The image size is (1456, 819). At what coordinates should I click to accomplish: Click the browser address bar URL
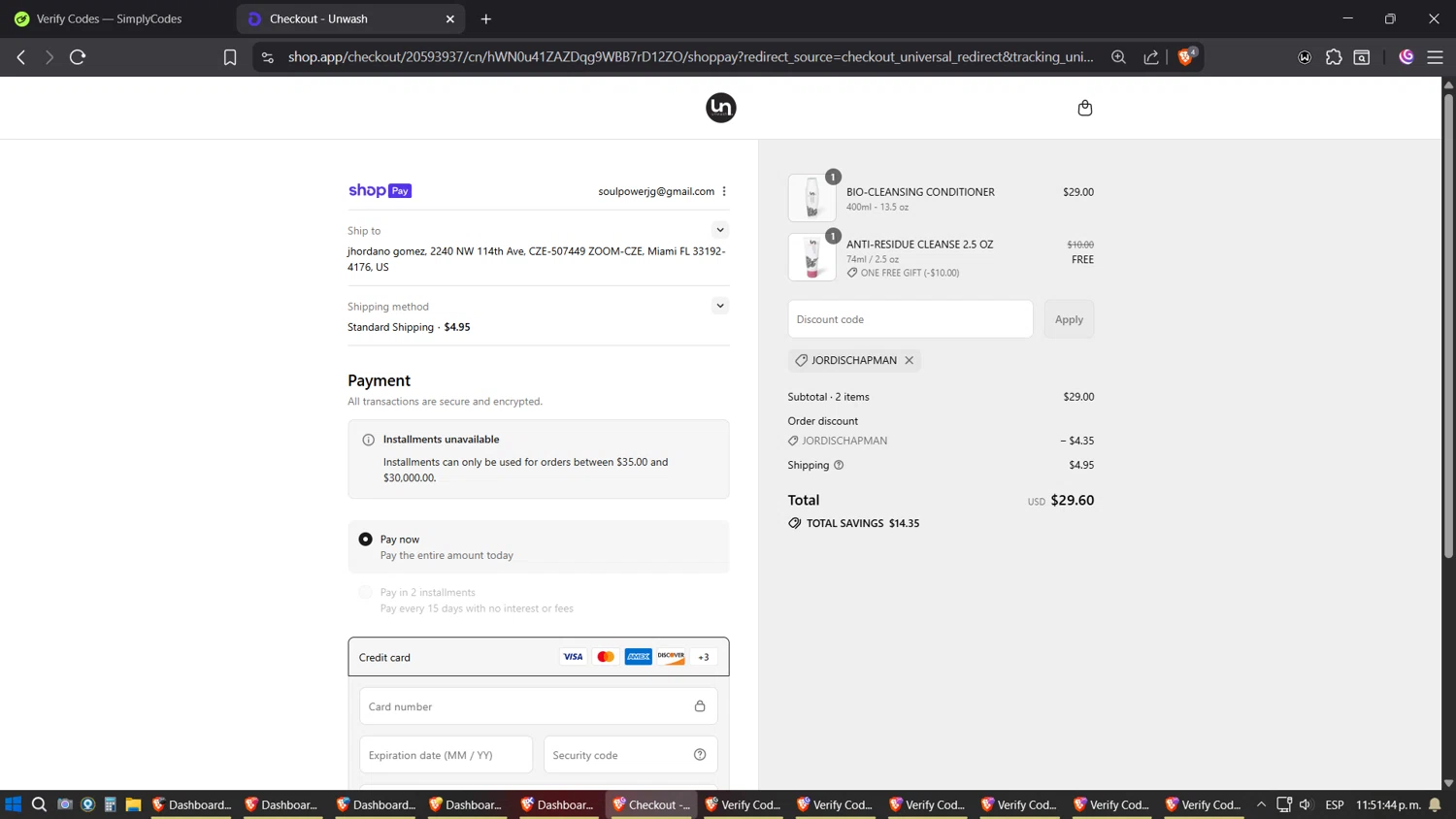tap(690, 57)
